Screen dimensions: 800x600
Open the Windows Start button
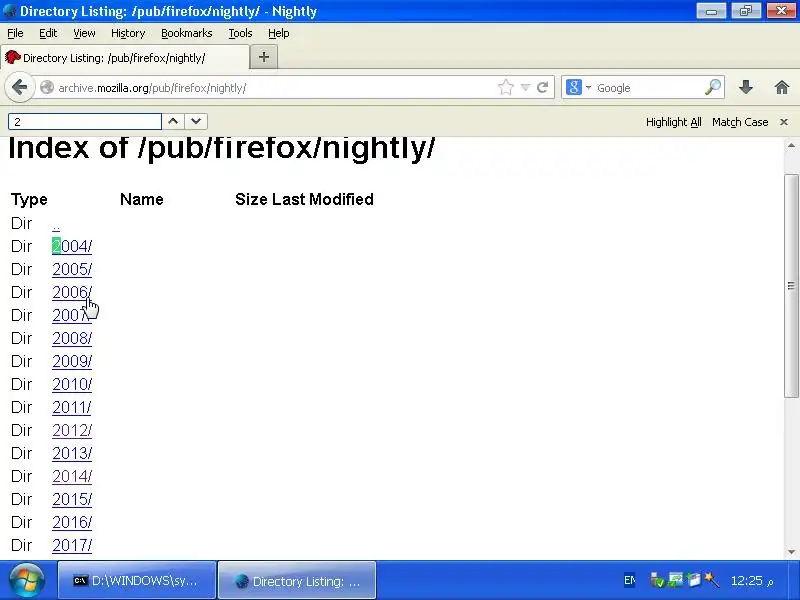click(x=27, y=581)
